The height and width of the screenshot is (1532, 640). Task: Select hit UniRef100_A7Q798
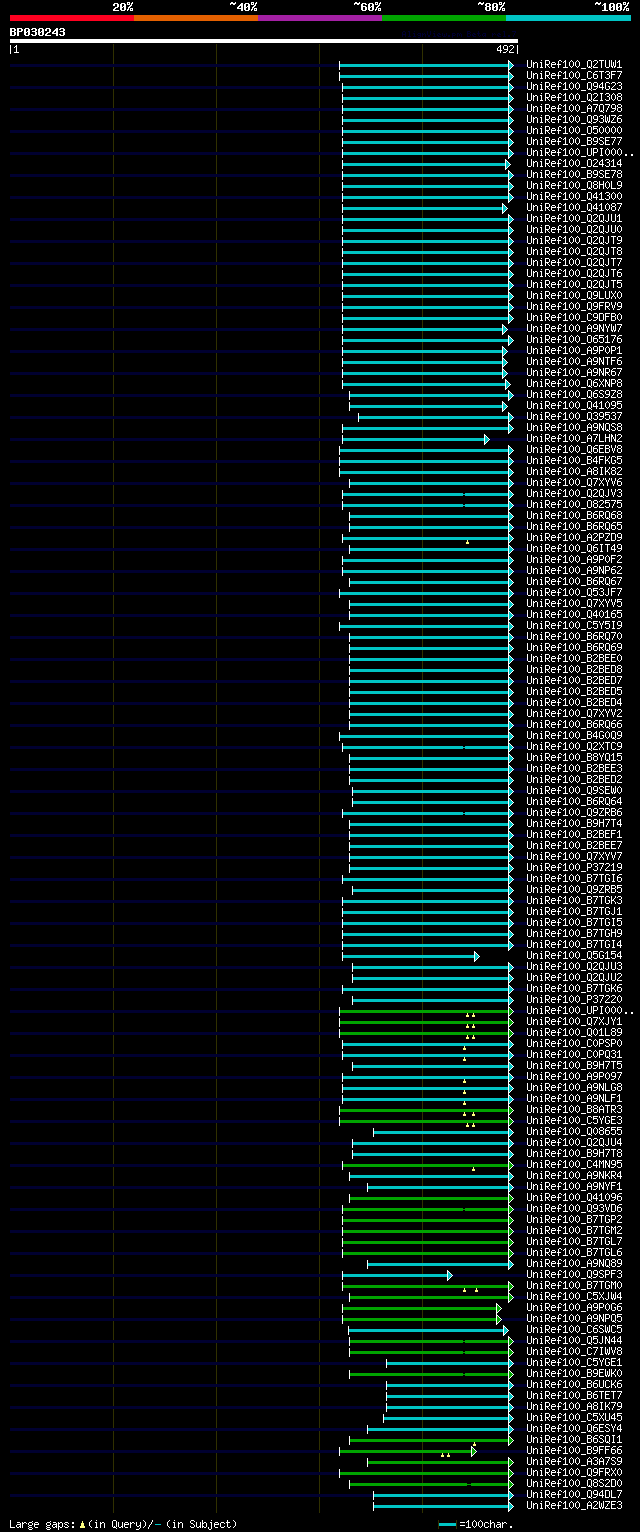[574, 108]
